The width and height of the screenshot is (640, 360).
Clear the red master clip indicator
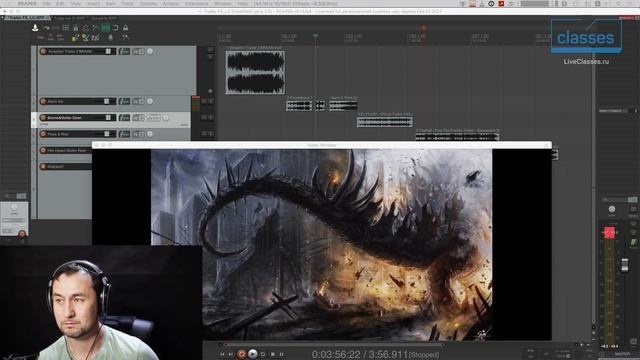(x=609, y=233)
